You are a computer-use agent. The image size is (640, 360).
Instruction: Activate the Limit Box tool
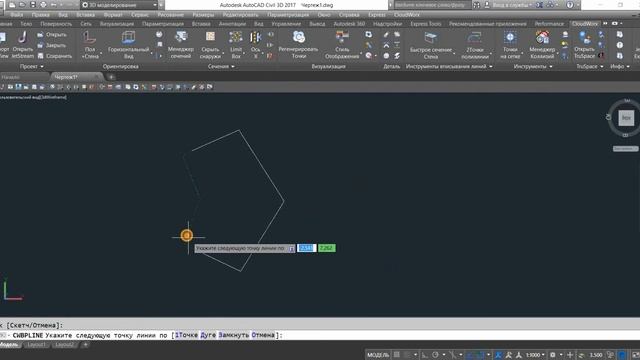[236, 38]
